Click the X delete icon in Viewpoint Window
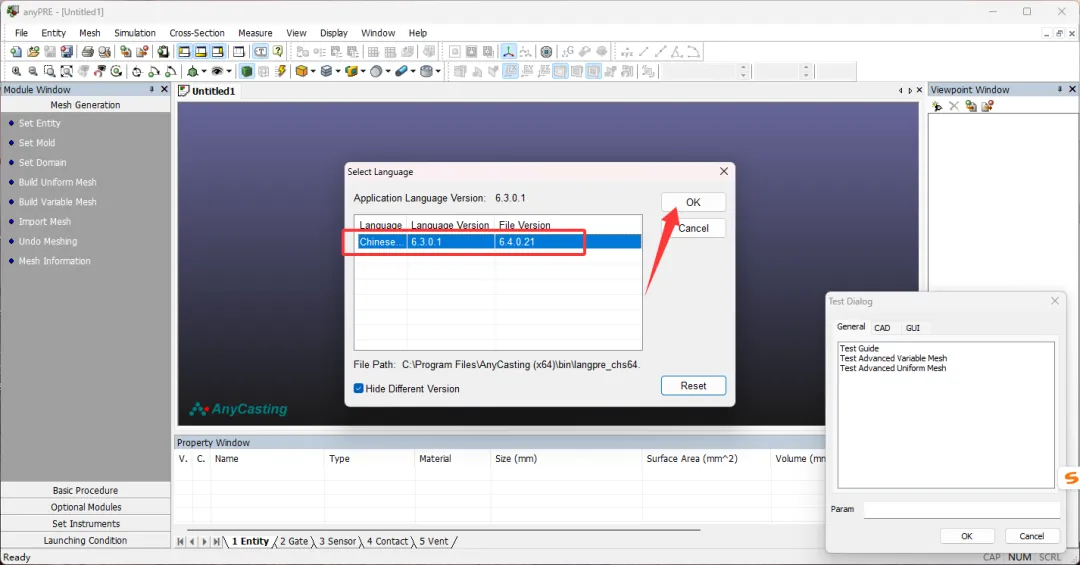Image resolution: width=1080 pixels, height=565 pixels. tap(954, 106)
